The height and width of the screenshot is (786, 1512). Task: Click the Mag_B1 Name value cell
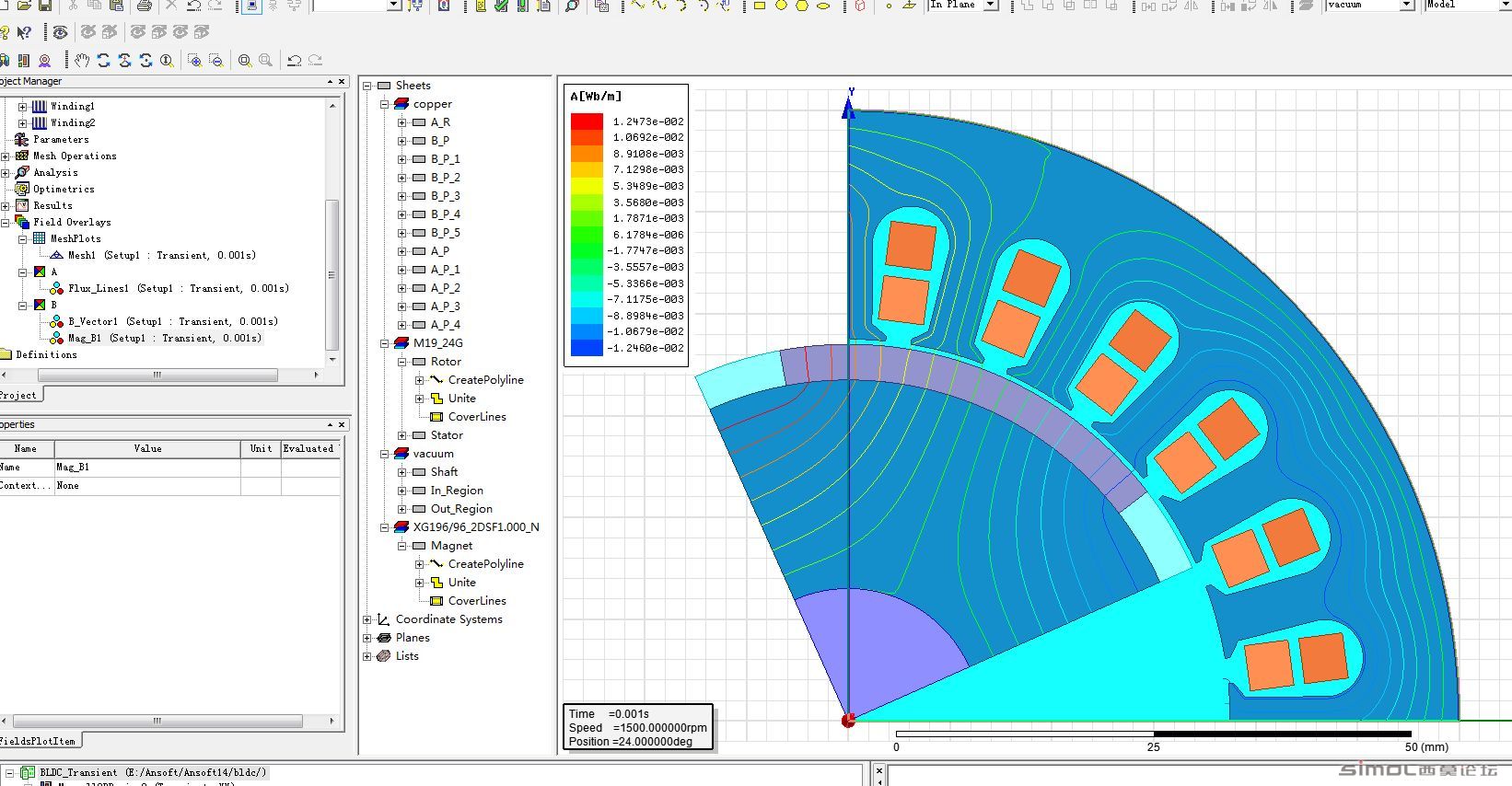pyautogui.click(x=147, y=467)
